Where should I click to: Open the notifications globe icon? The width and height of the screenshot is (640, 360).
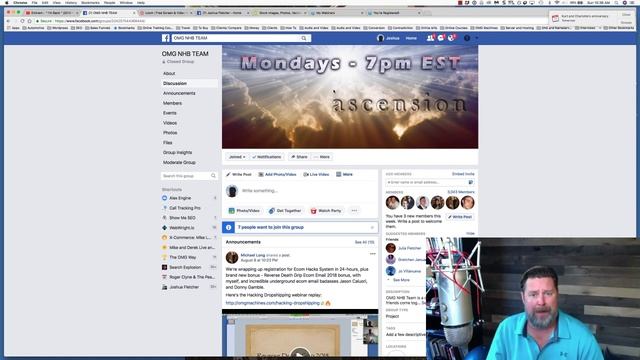tap(451, 38)
